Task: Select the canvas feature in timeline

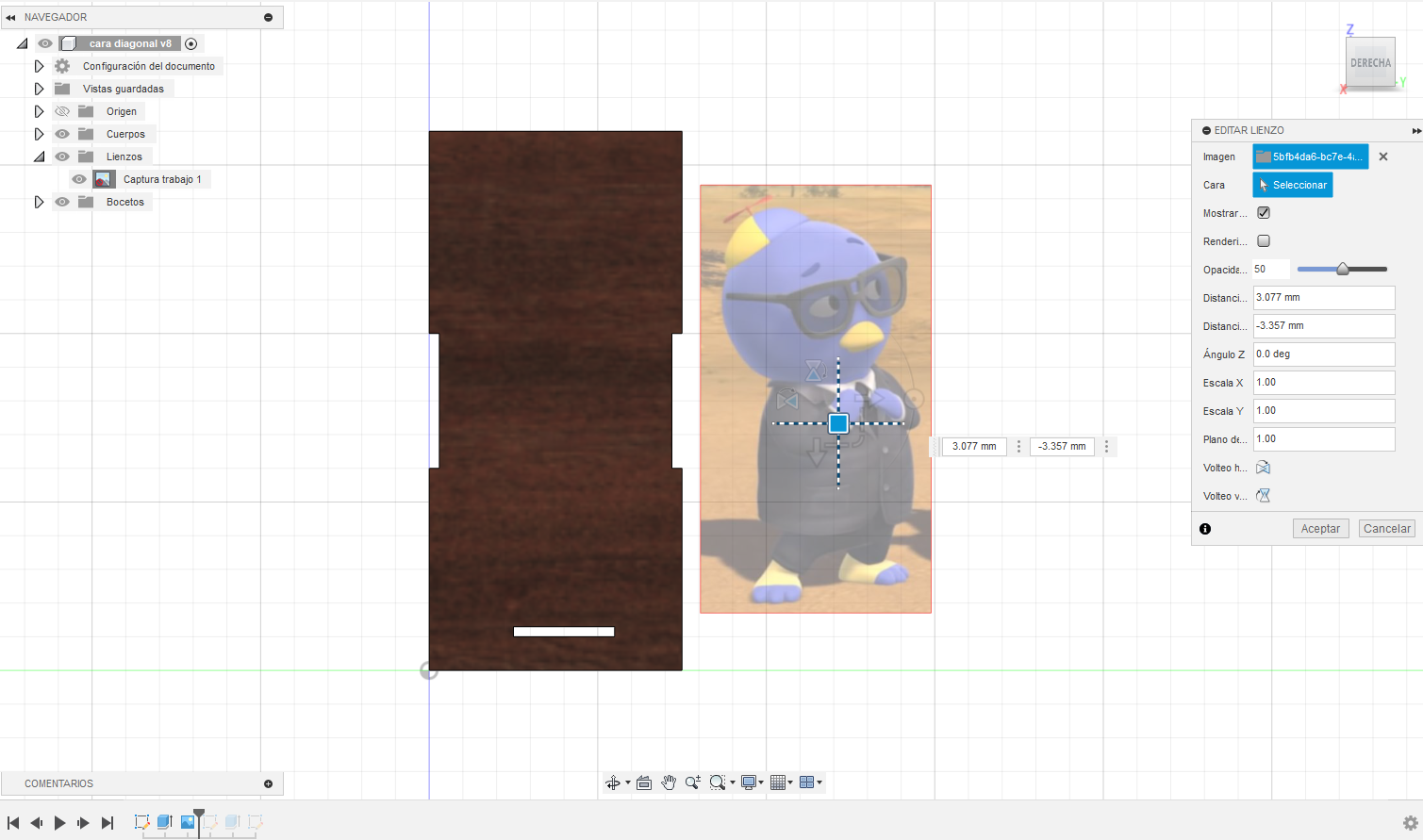Action: (x=188, y=822)
